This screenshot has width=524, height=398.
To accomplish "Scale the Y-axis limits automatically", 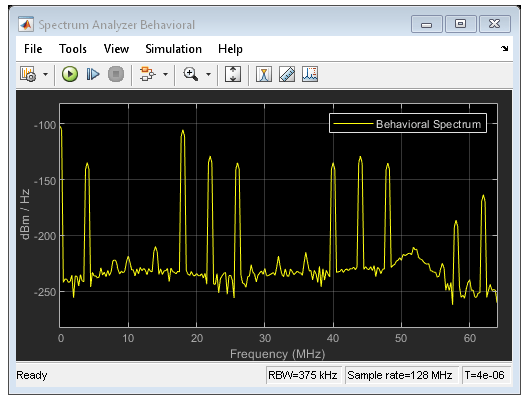I will click(x=233, y=74).
